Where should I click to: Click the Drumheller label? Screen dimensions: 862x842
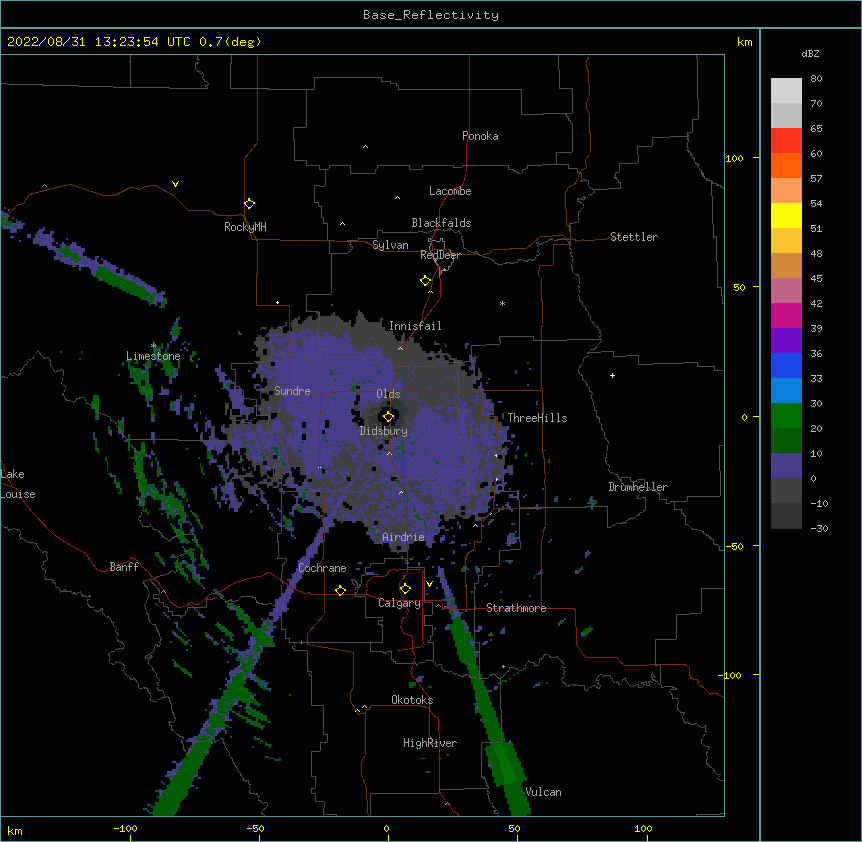point(638,487)
